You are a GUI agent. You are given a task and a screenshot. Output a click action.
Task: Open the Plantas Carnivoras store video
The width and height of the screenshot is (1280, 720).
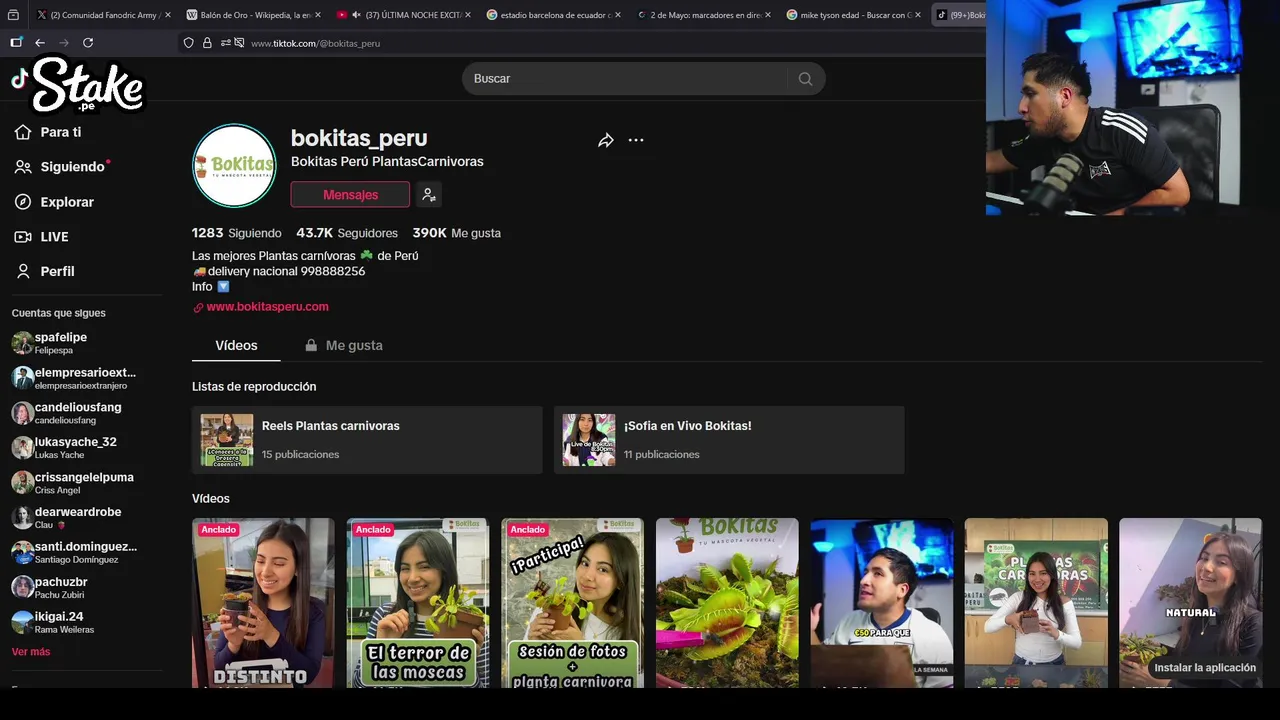pos(1036,602)
